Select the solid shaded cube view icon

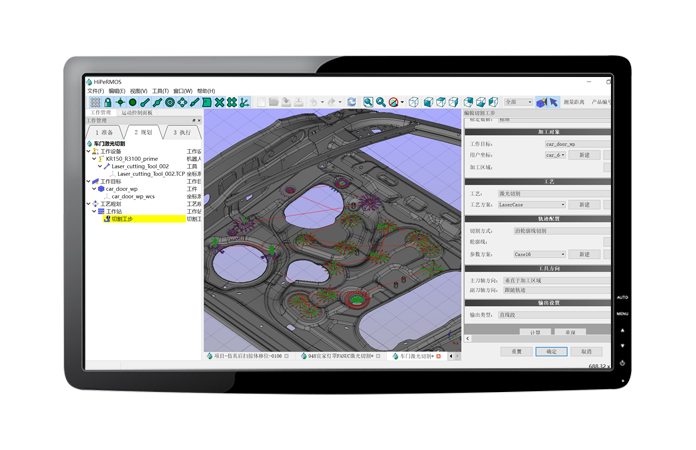pos(428,103)
